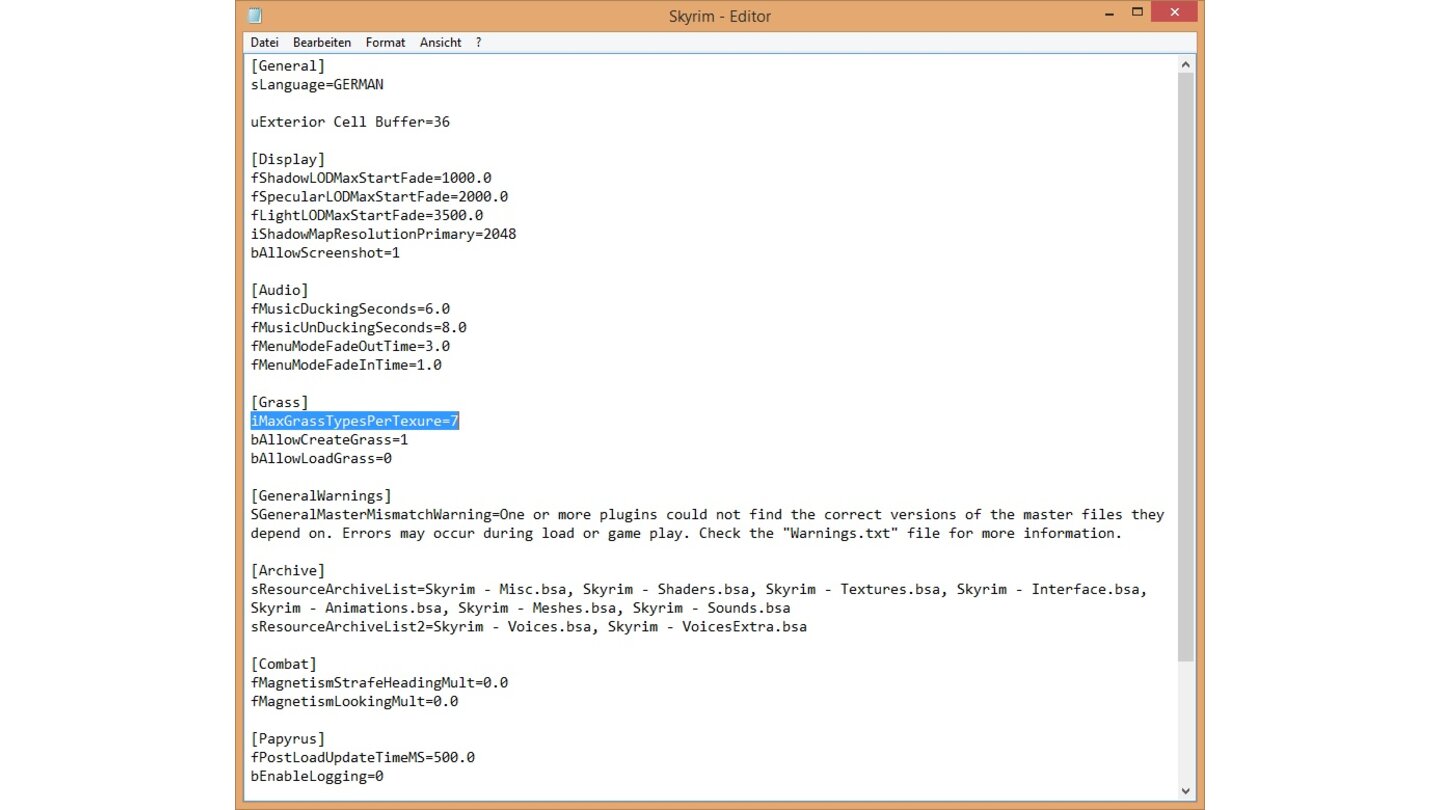This screenshot has height=810, width=1440.
Task: Click the [Audio] section header
Action: tap(280, 290)
